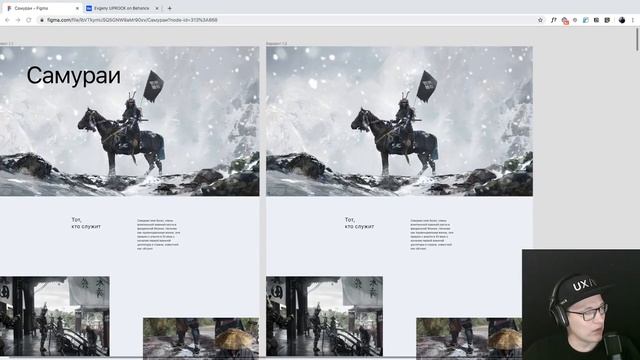Click the figma.com address bar

click(292, 20)
